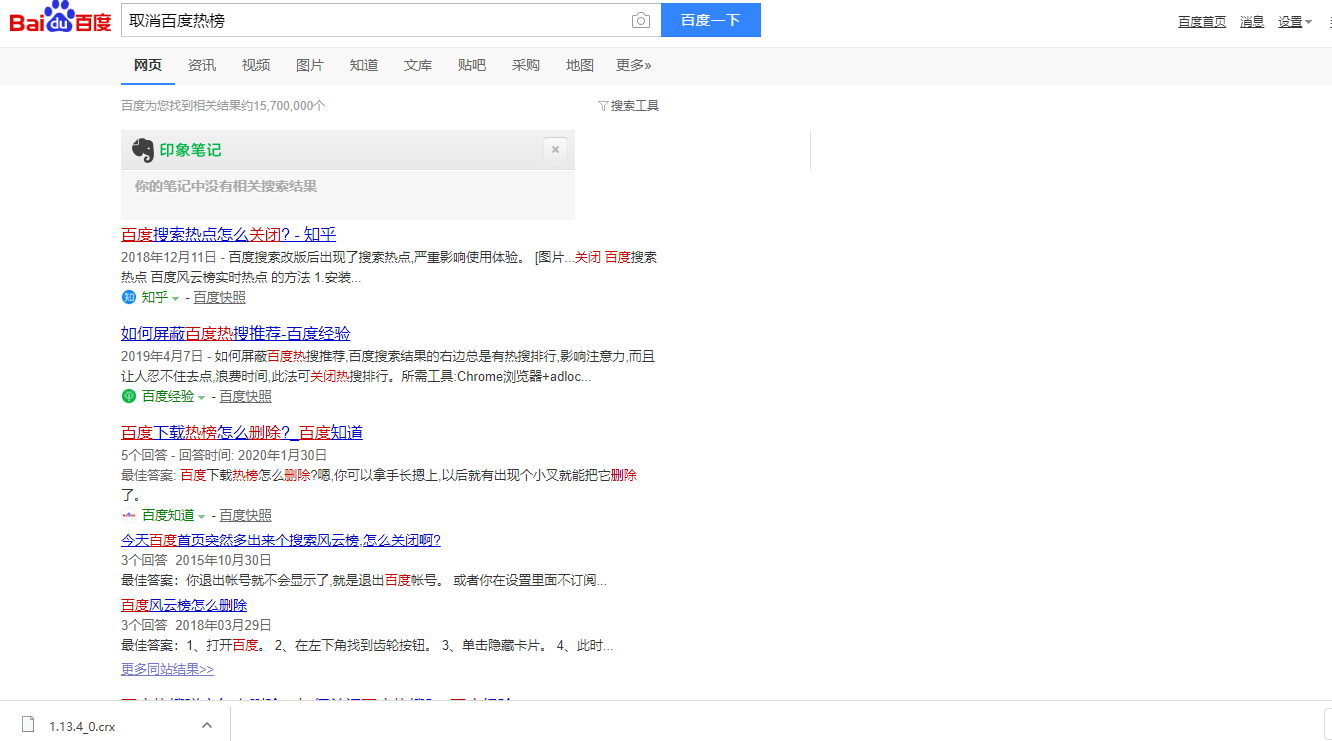Switch to the 视频 tab
Image resolution: width=1332 pixels, height=741 pixels.
256,65
